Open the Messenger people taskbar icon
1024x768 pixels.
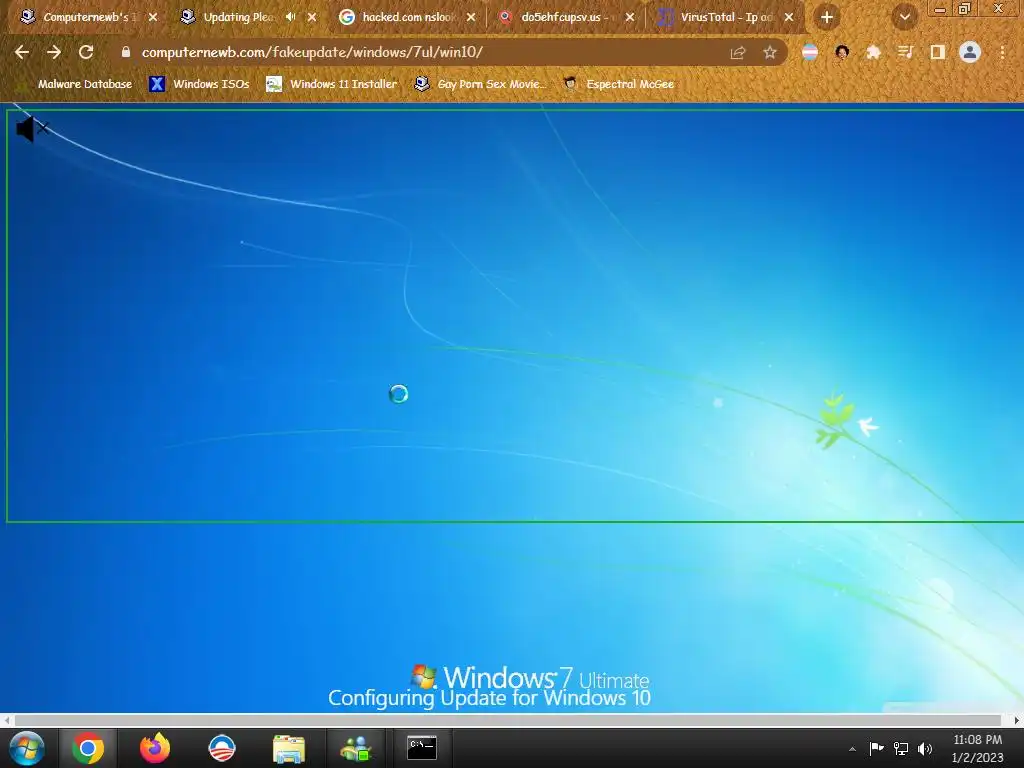coord(355,748)
